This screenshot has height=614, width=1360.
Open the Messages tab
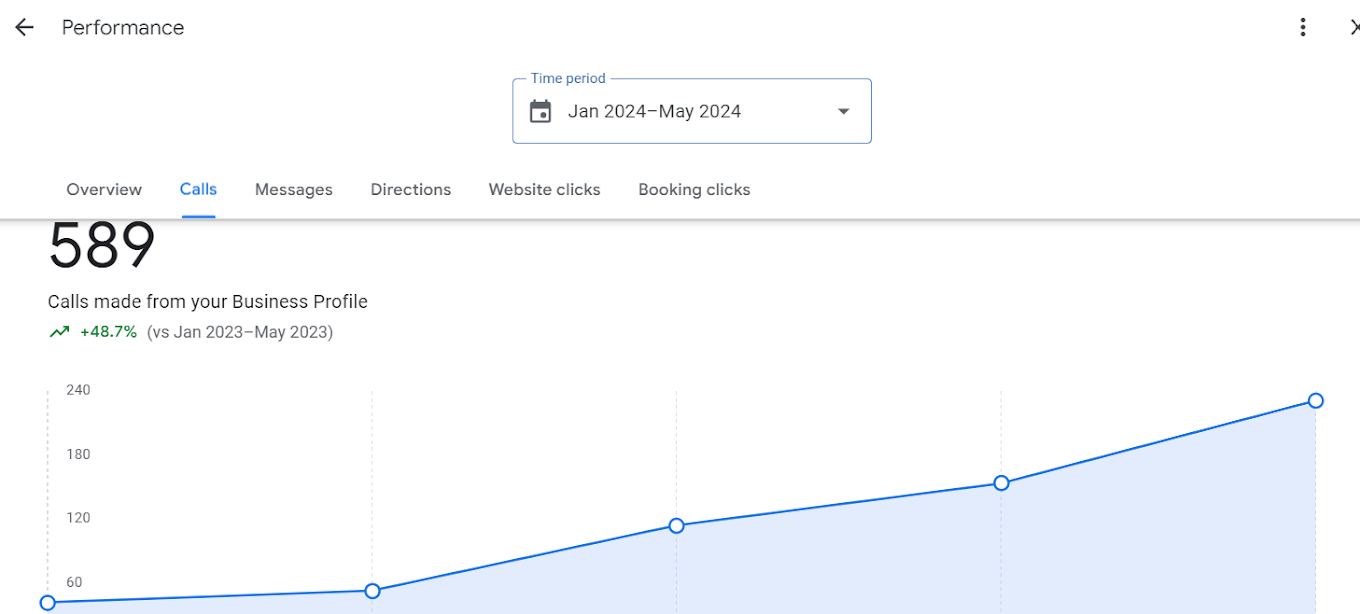[293, 190]
